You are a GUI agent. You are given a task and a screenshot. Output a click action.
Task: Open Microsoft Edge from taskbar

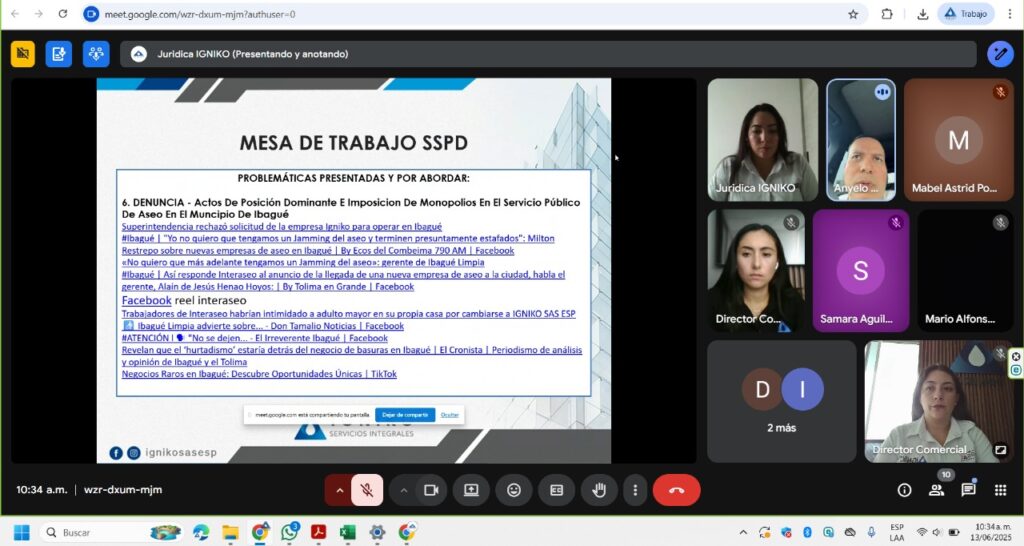coord(200,533)
